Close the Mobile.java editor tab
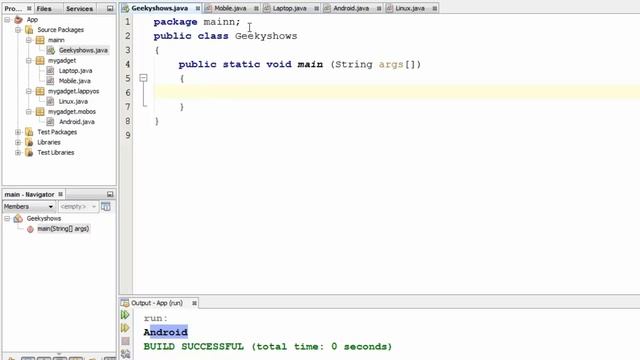The width and height of the screenshot is (640, 360). (x=256, y=8)
